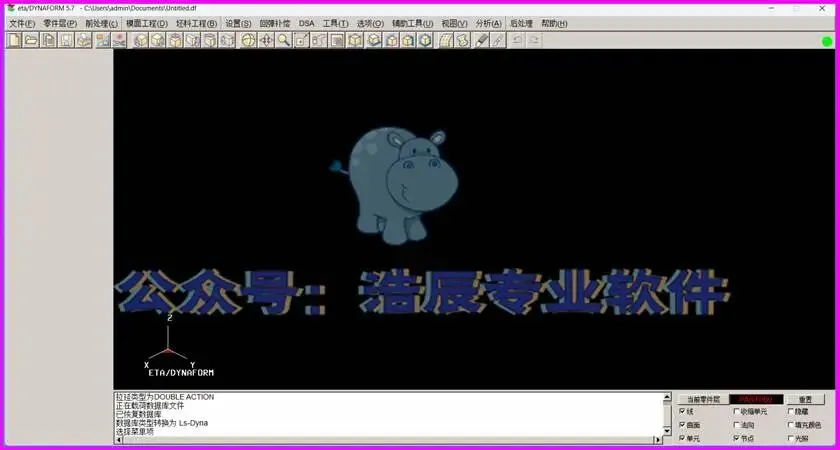The width and height of the screenshot is (840, 450).
Task: Open the 模面工程(D) menu
Action: [147, 24]
